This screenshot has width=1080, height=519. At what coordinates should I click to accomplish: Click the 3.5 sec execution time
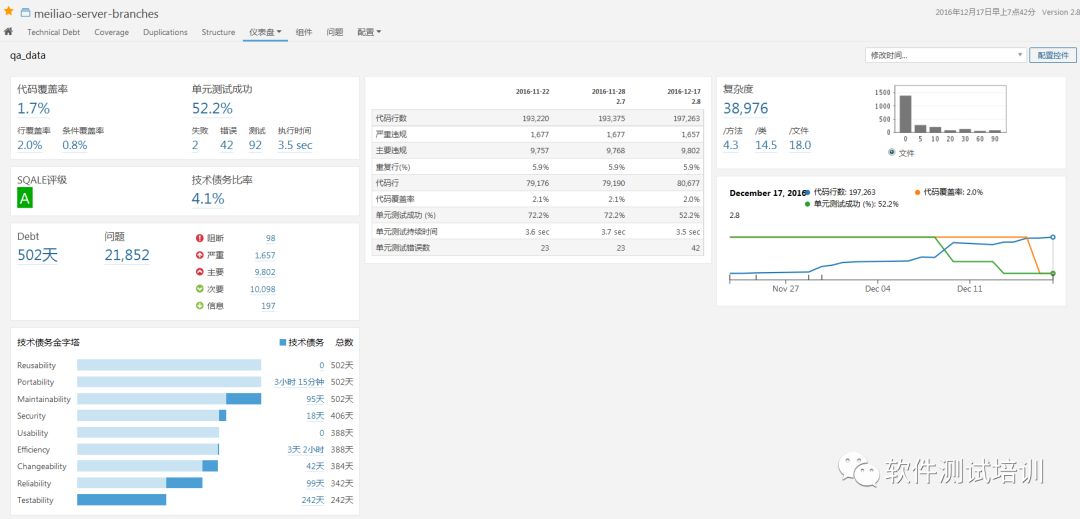coord(295,145)
